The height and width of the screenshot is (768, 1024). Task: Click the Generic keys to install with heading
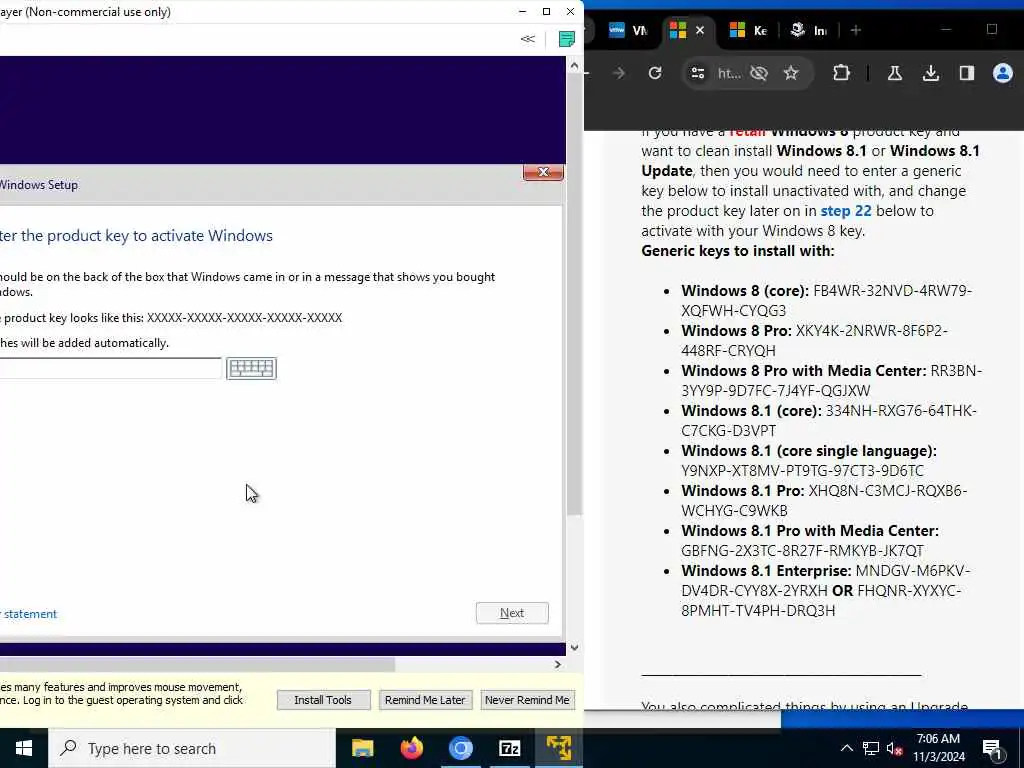point(737,251)
